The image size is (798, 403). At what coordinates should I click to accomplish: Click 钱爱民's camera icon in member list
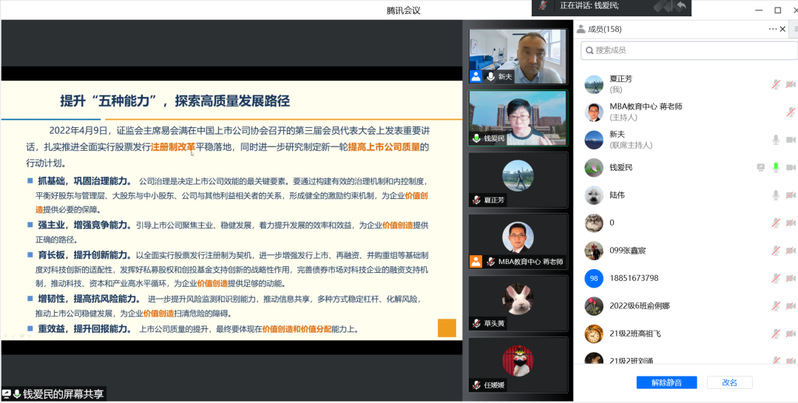[x=790, y=167]
